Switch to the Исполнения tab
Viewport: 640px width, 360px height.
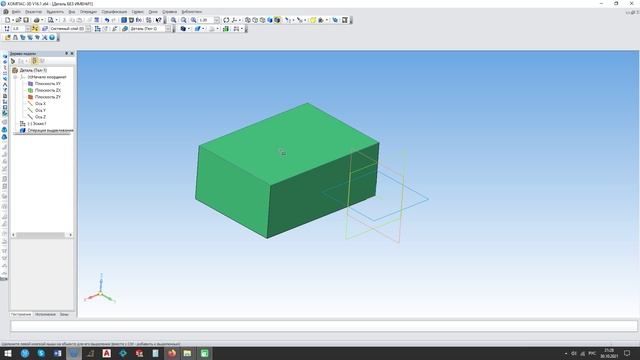pyautogui.click(x=45, y=315)
